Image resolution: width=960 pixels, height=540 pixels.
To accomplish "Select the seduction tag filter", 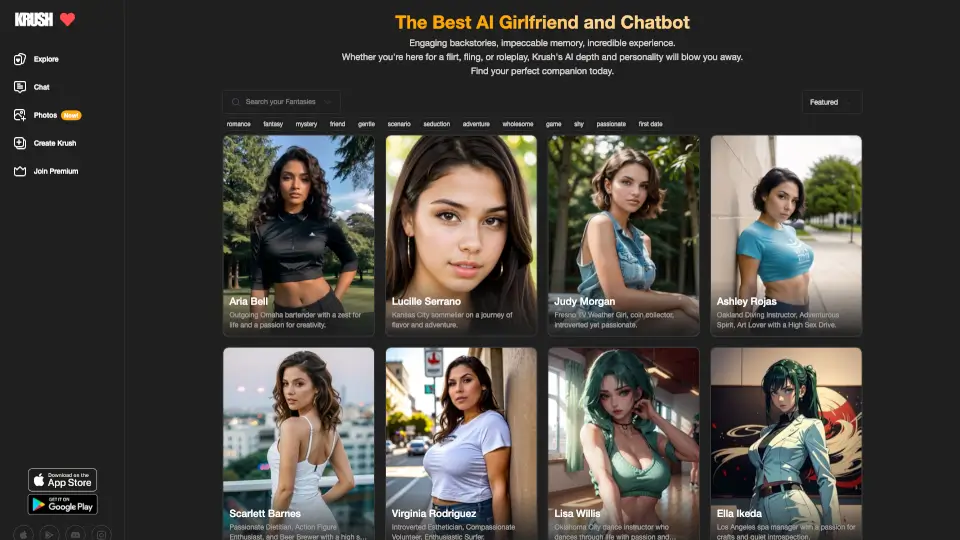I will coord(437,124).
